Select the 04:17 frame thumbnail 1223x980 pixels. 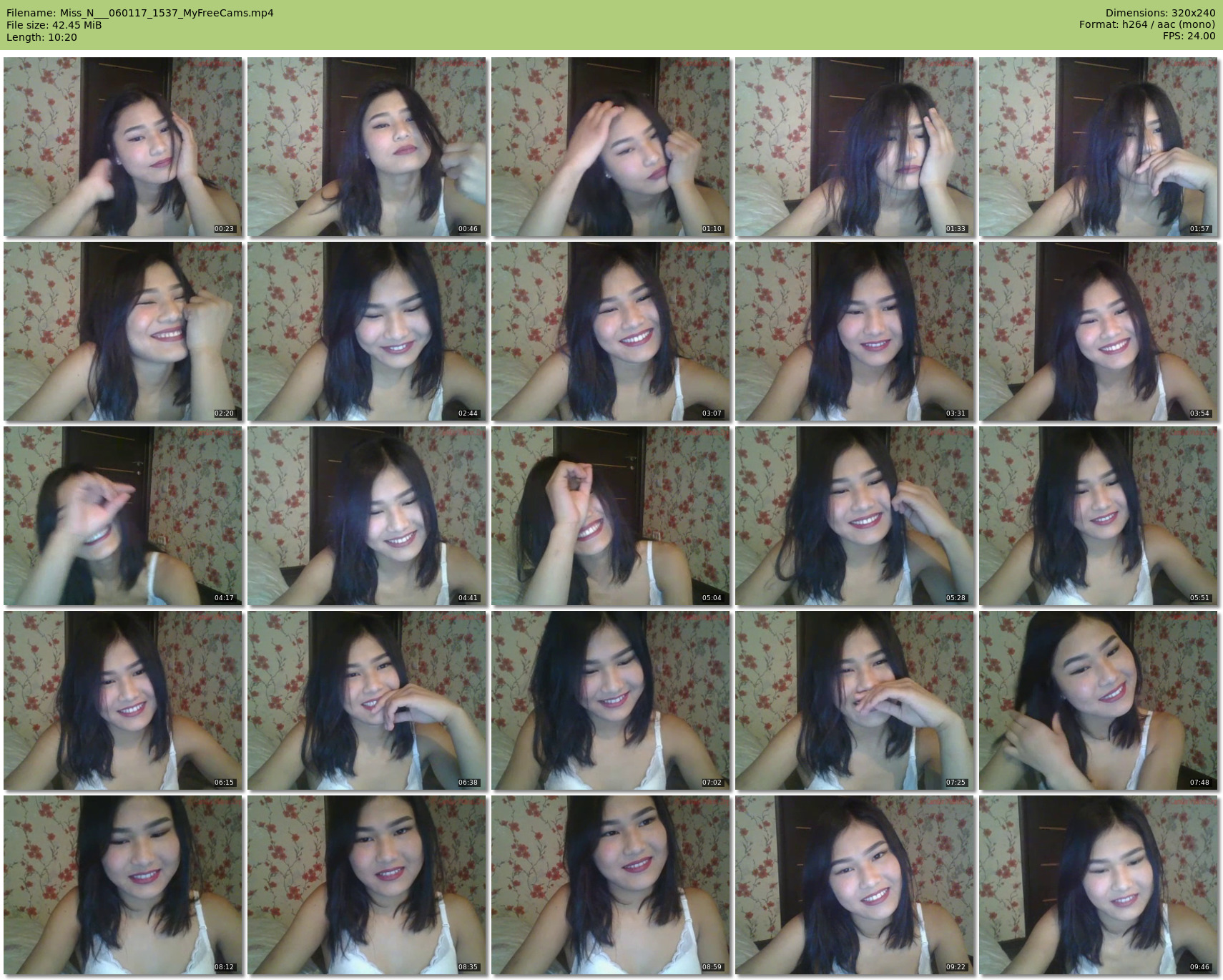click(123, 516)
